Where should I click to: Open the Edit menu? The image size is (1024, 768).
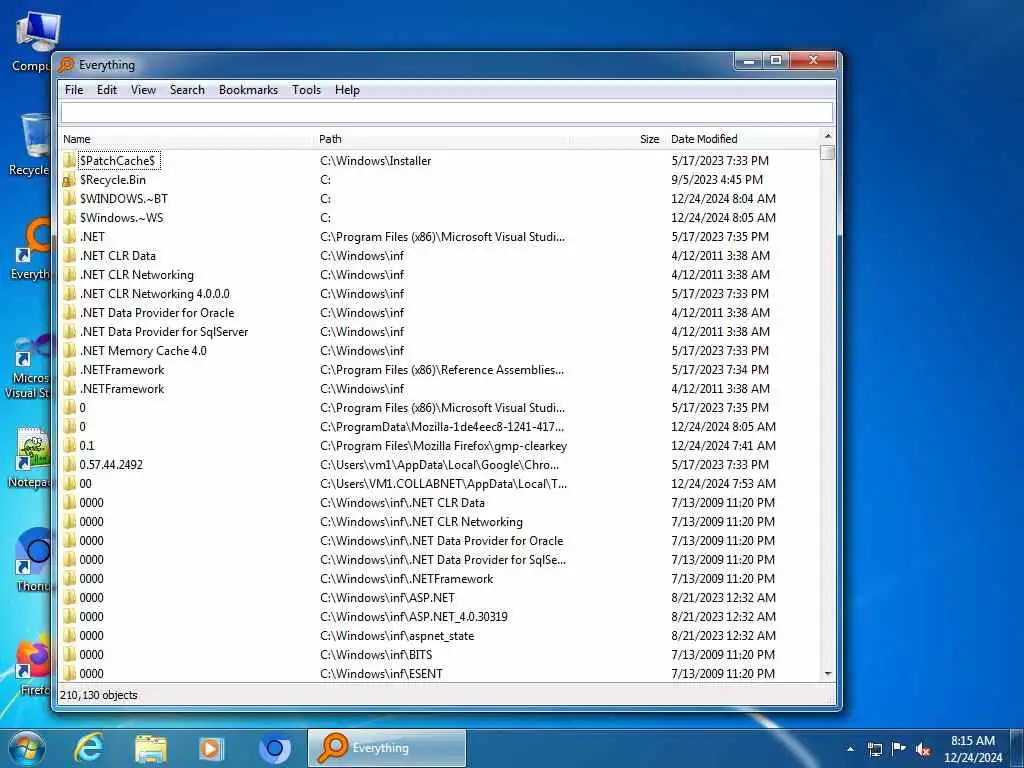pos(106,90)
